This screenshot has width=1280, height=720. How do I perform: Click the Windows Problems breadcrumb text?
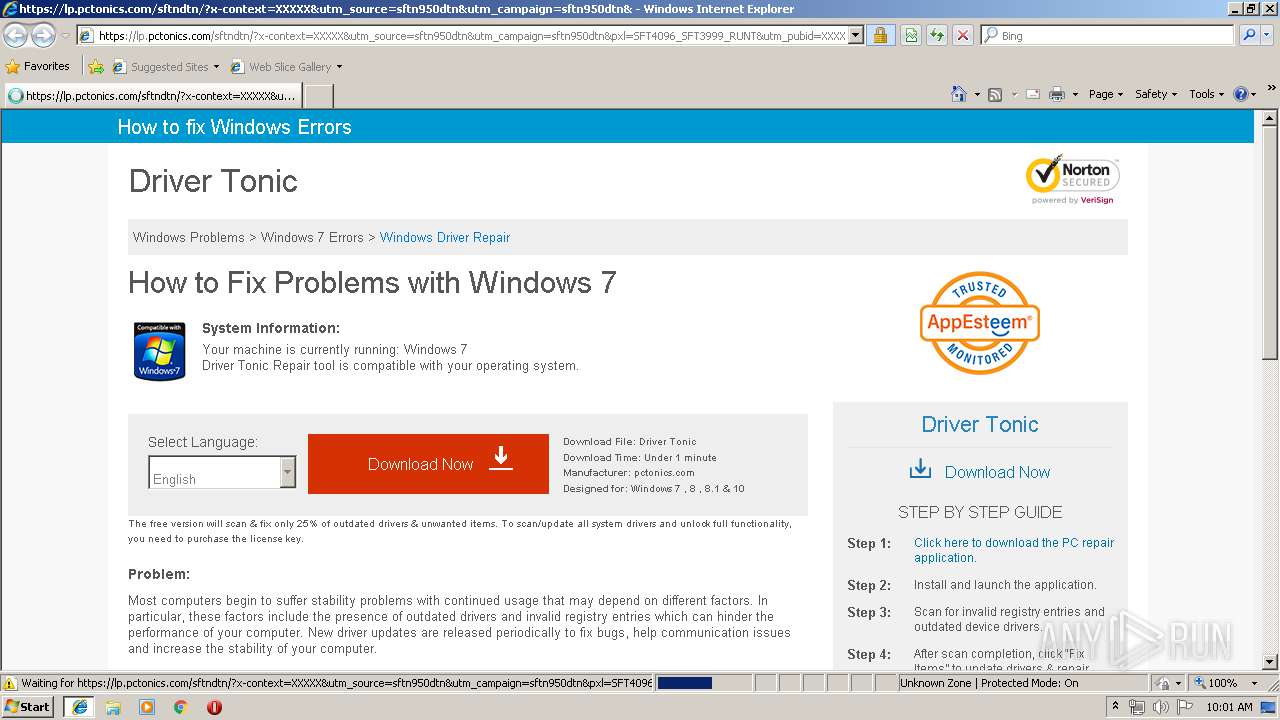pyautogui.click(x=189, y=237)
